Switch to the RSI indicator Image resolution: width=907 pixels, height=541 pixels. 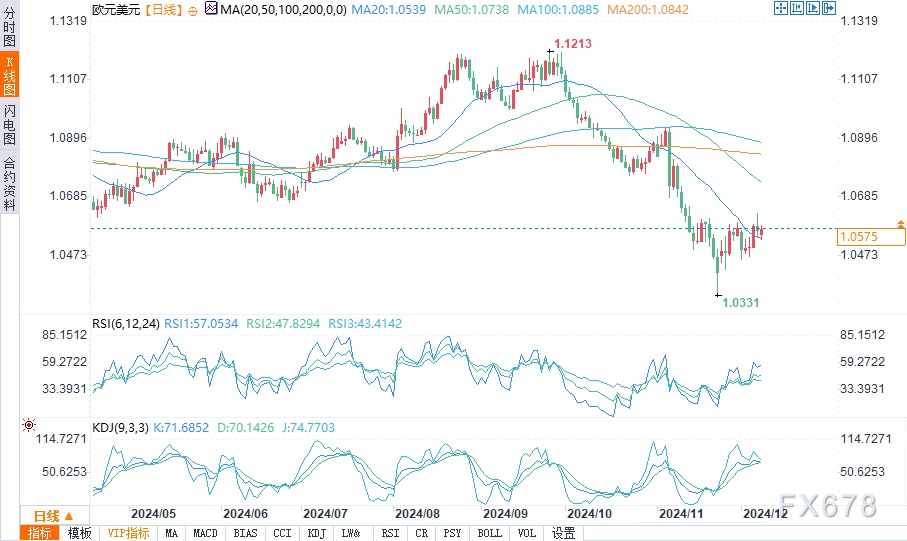pos(389,533)
